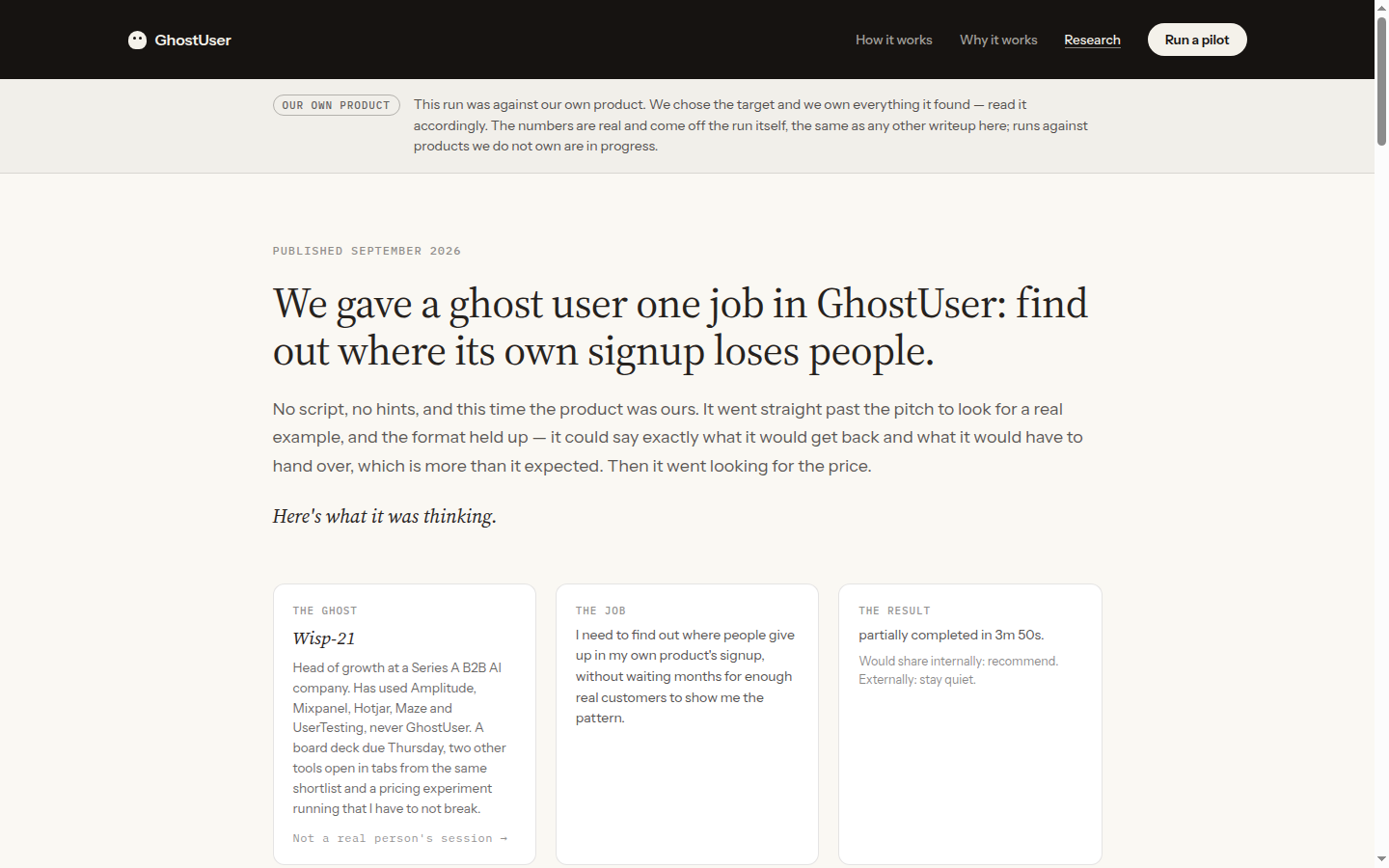Click Would share internally: recommend text
Screen dimensions: 1389x868
pyautogui.click(x=959, y=661)
